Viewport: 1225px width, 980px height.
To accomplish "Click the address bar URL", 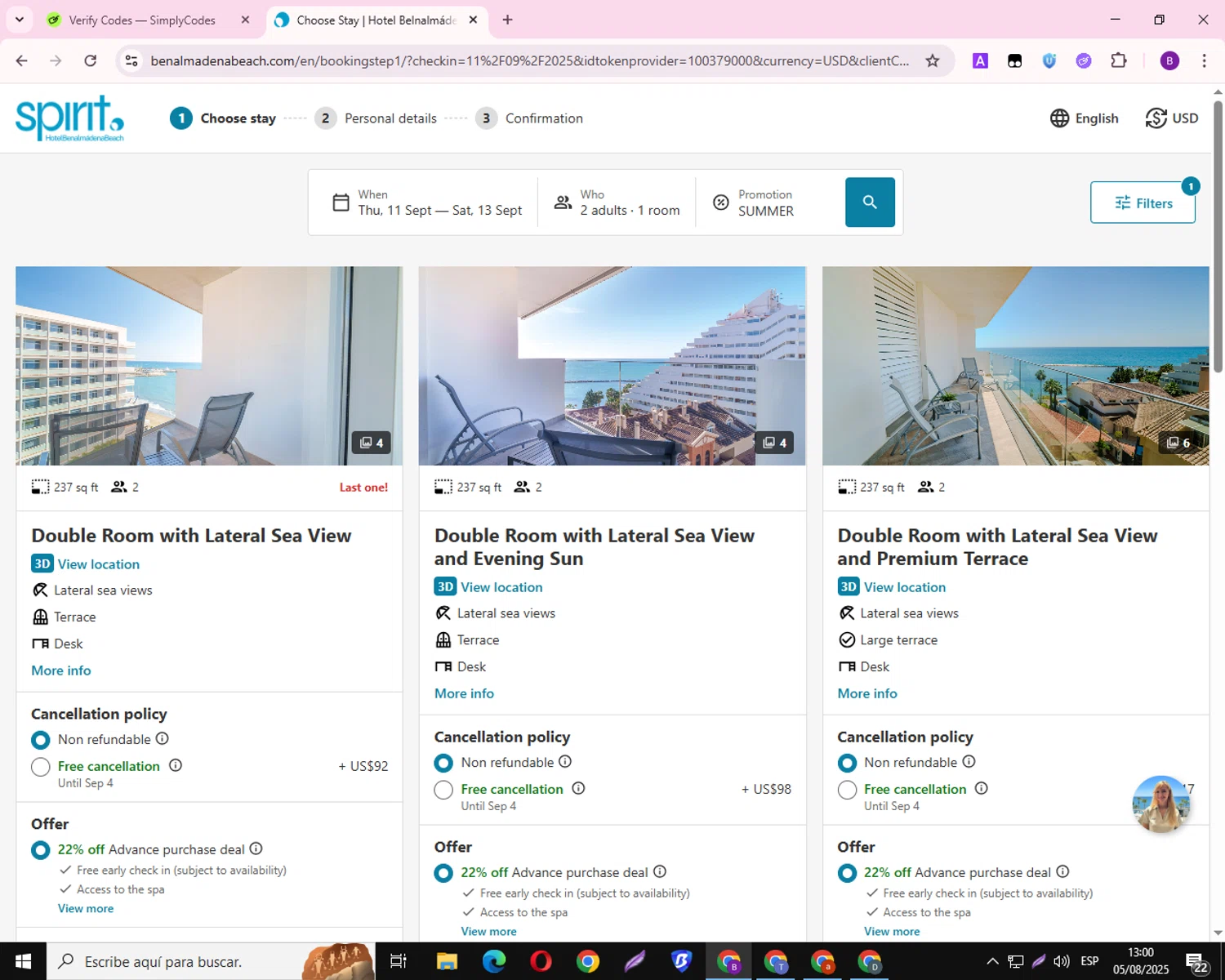I will [x=529, y=60].
